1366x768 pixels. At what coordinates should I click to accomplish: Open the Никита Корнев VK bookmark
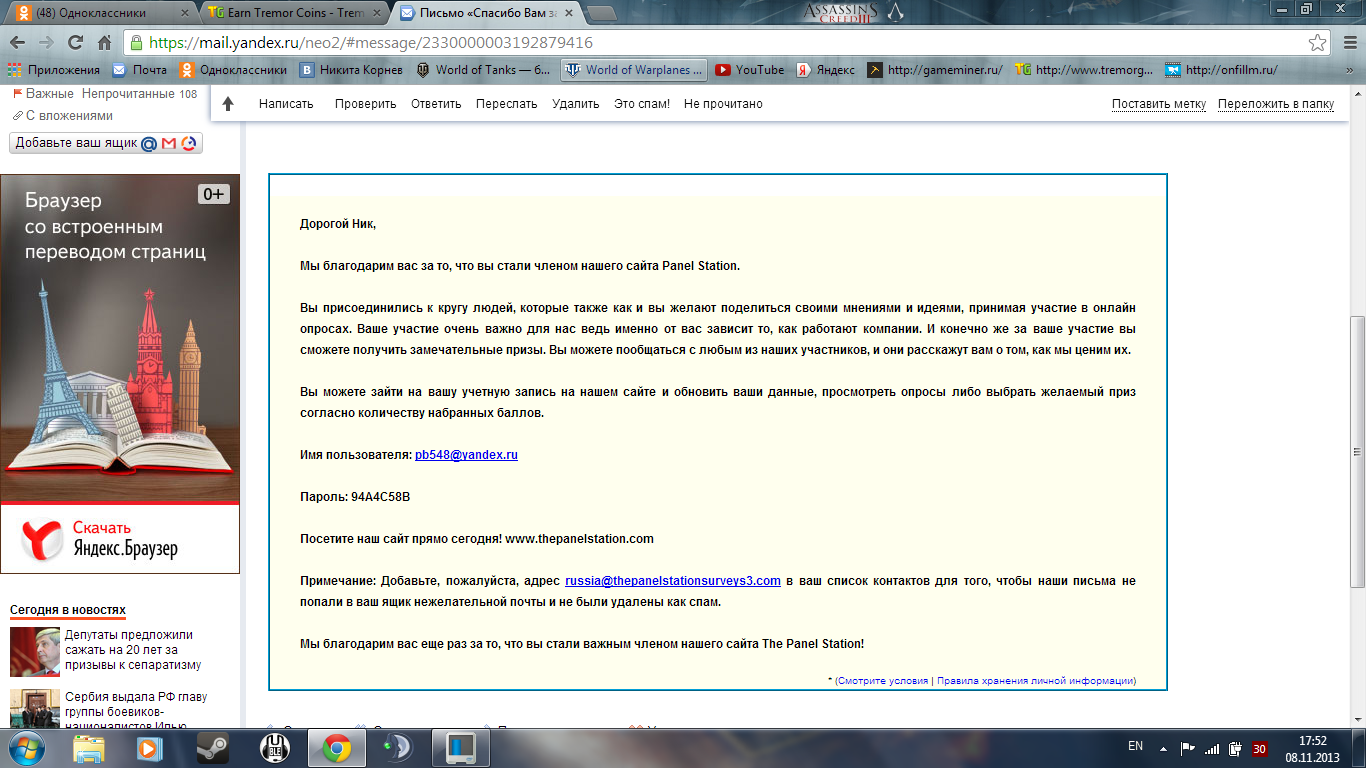(351, 70)
